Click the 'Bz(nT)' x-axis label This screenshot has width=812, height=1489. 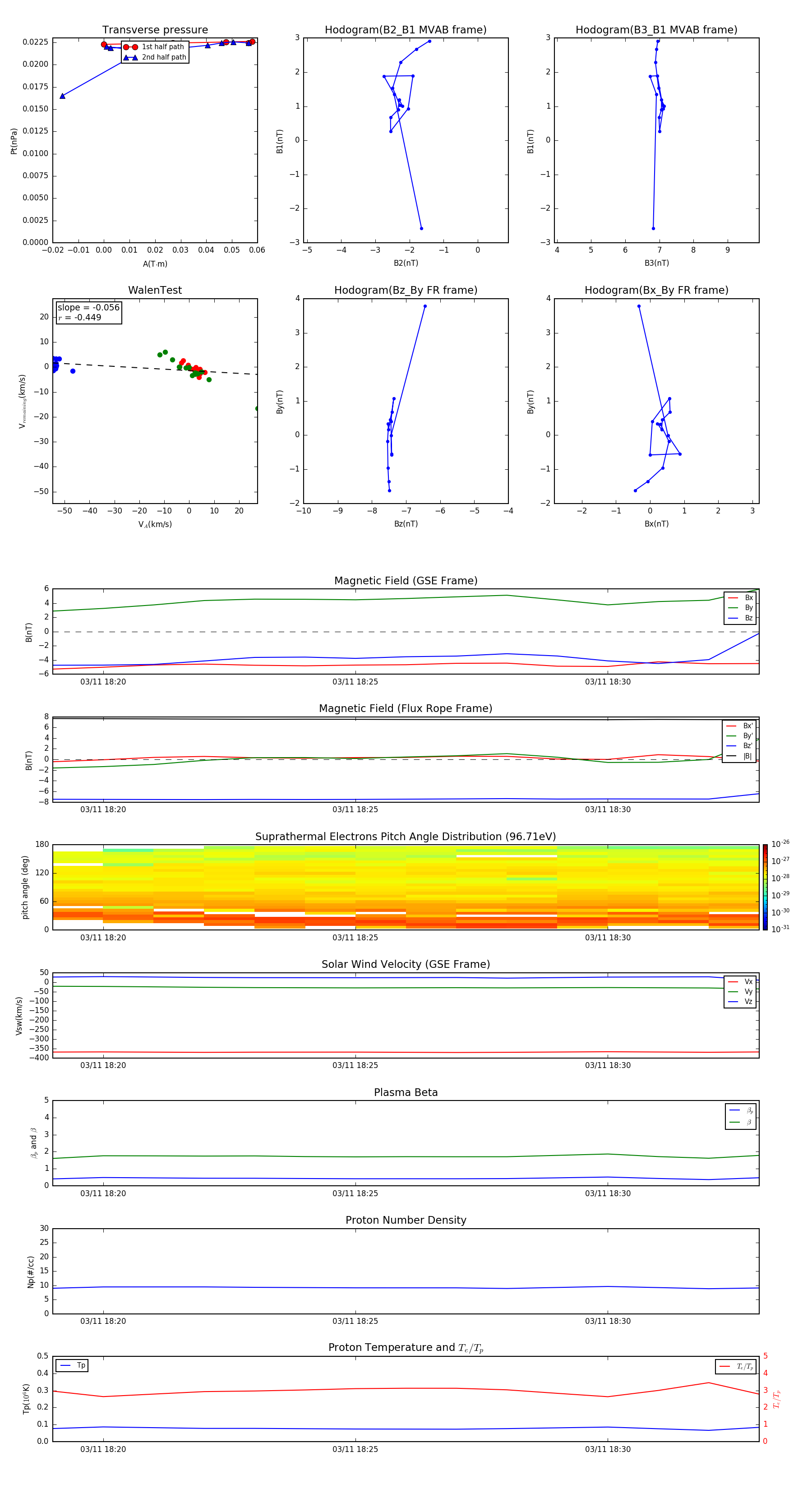pyautogui.click(x=406, y=524)
